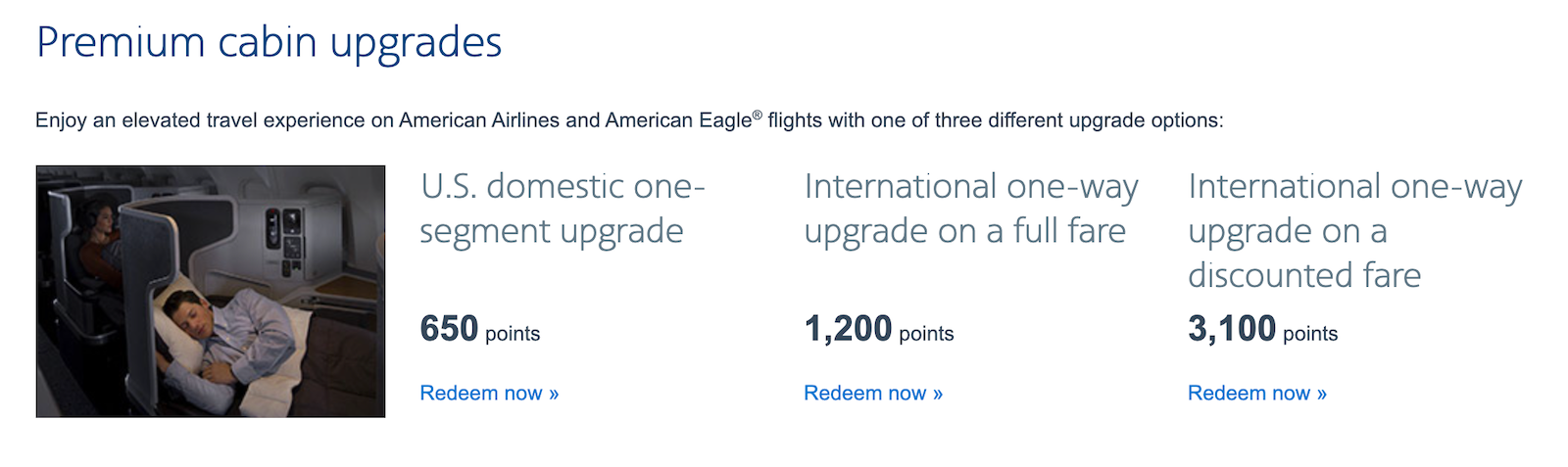
Task: Select International upgrade on discounted fare title
Action: pyautogui.click(x=1355, y=230)
